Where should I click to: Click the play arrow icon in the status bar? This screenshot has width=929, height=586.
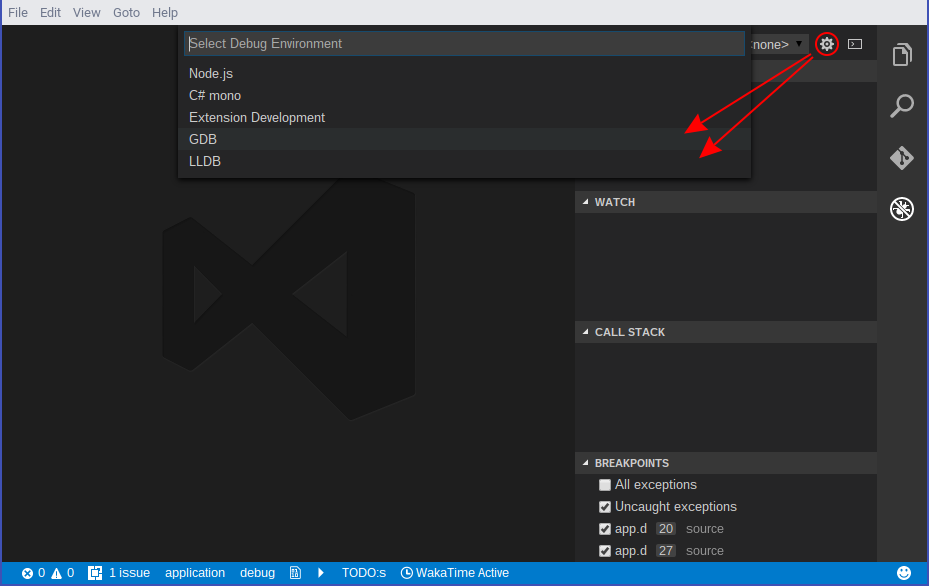[x=321, y=573]
